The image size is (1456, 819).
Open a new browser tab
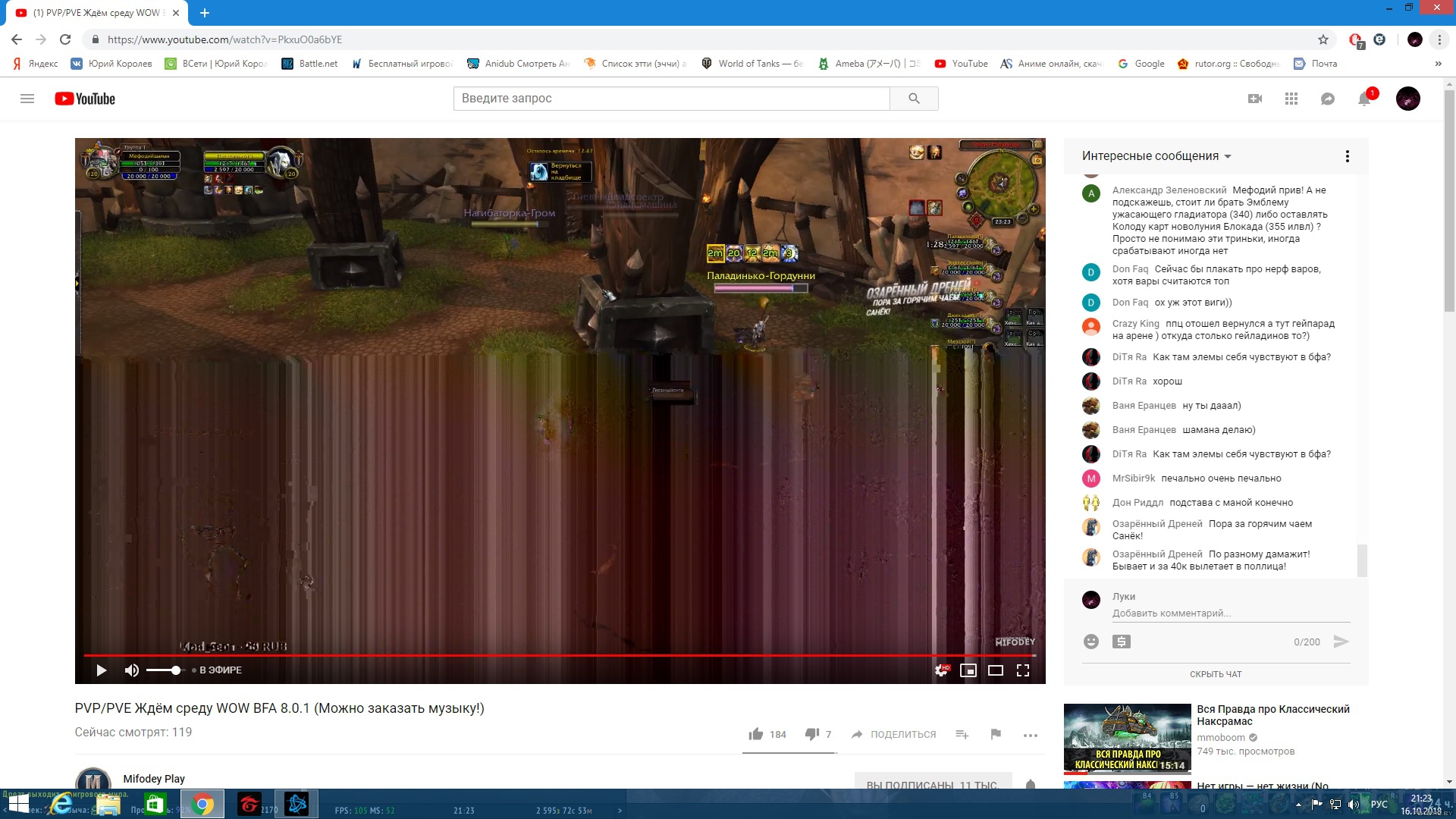[205, 13]
